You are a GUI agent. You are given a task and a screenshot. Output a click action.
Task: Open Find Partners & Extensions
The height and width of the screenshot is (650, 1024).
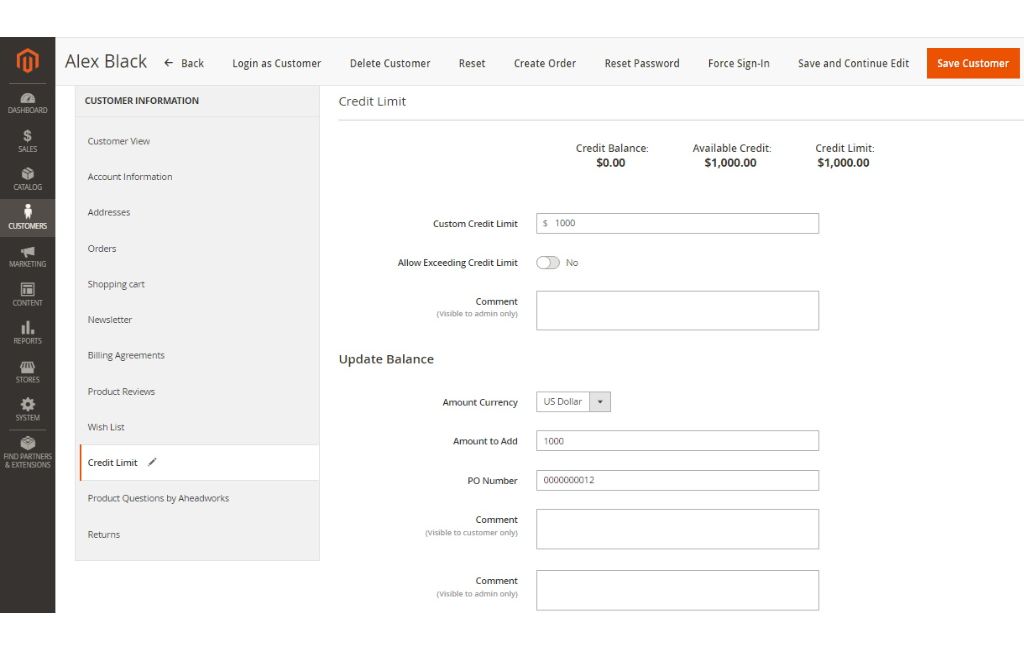[x=27, y=452]
